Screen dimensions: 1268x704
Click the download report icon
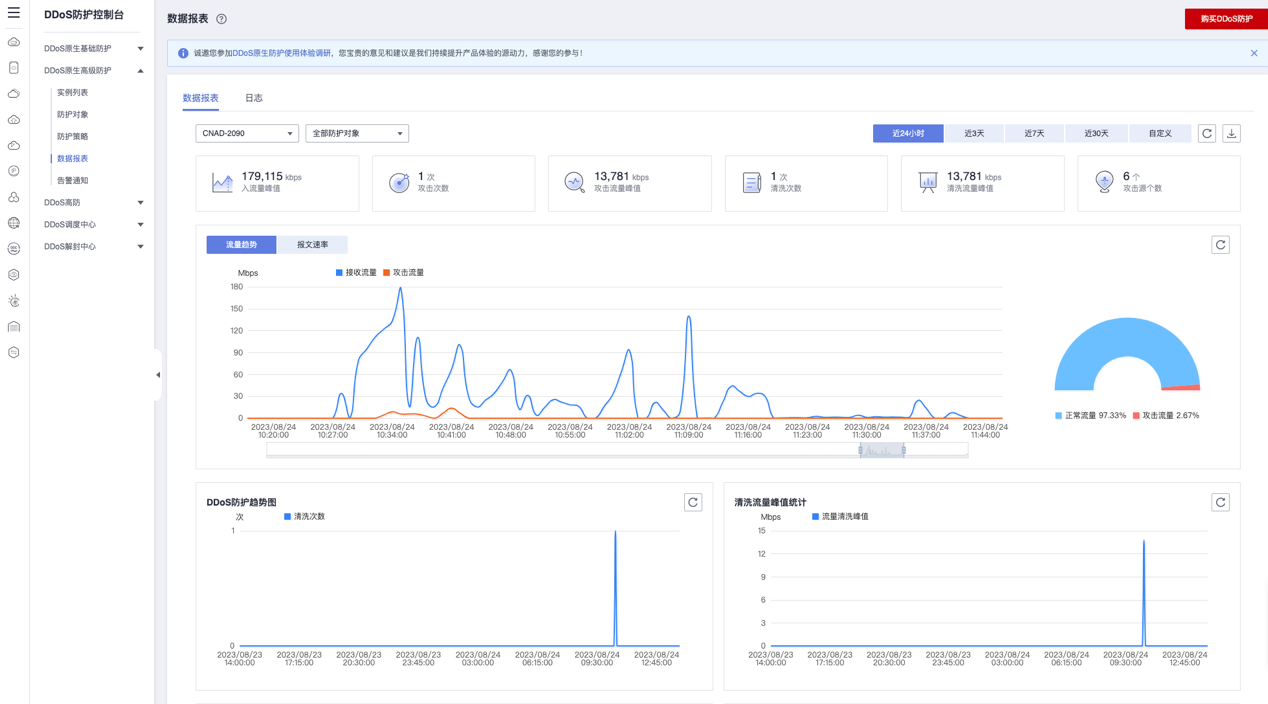(x=1231, y=133)
